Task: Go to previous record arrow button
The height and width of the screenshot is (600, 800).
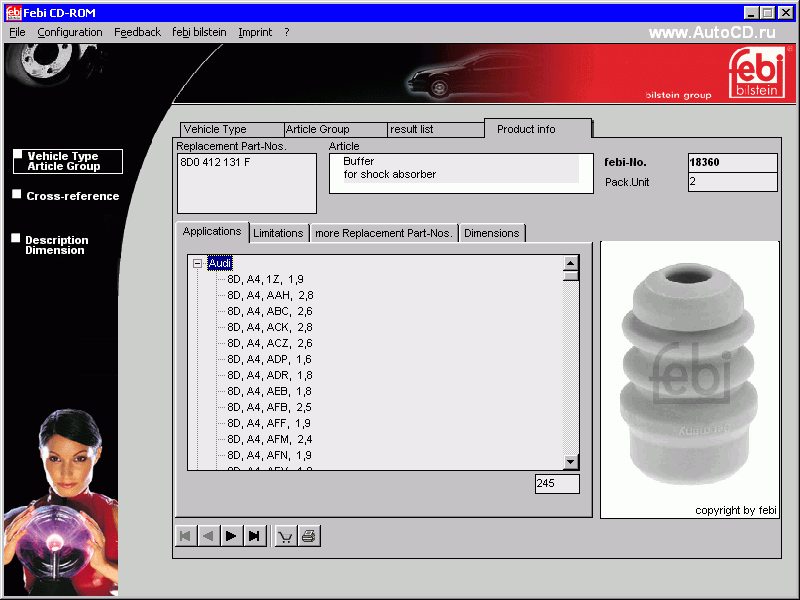Action: point(208,536)
